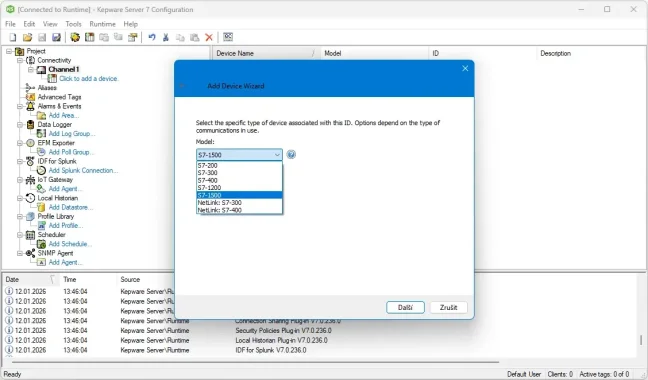Image resolution: width=648 pixels, height=380 pixels.
Task: Click the Data Logger icon
Action: point(30,124)
